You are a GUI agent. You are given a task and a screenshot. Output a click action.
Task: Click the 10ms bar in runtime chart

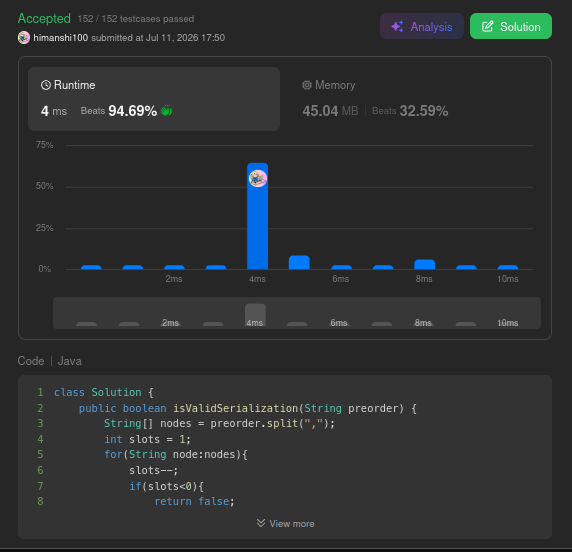508,267
